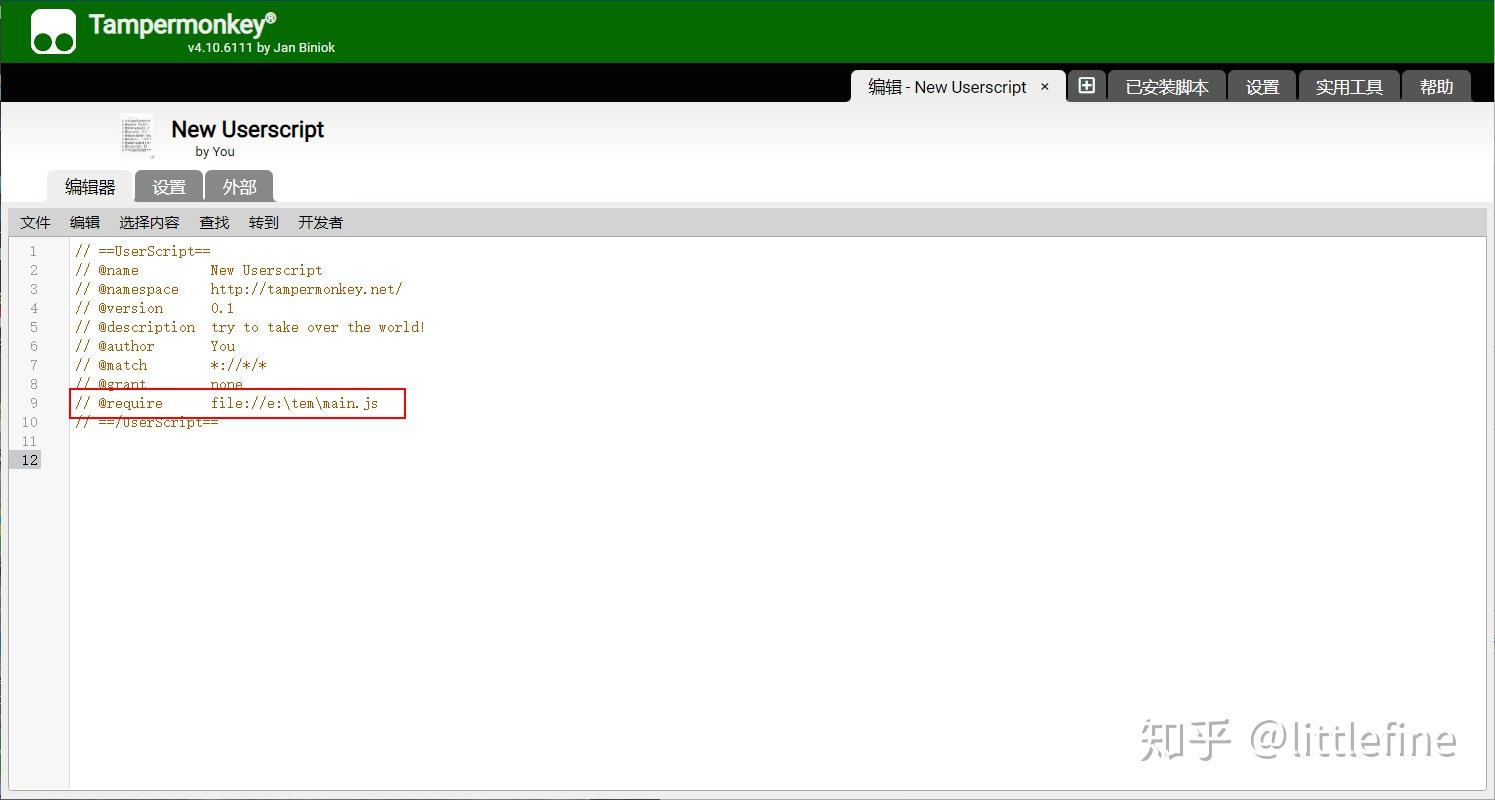Open the 转到 menu

click(263, 222)
